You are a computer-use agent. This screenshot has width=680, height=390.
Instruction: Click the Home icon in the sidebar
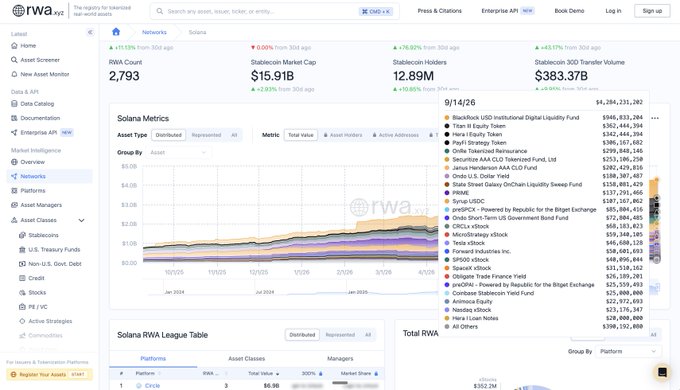(14, 46)
